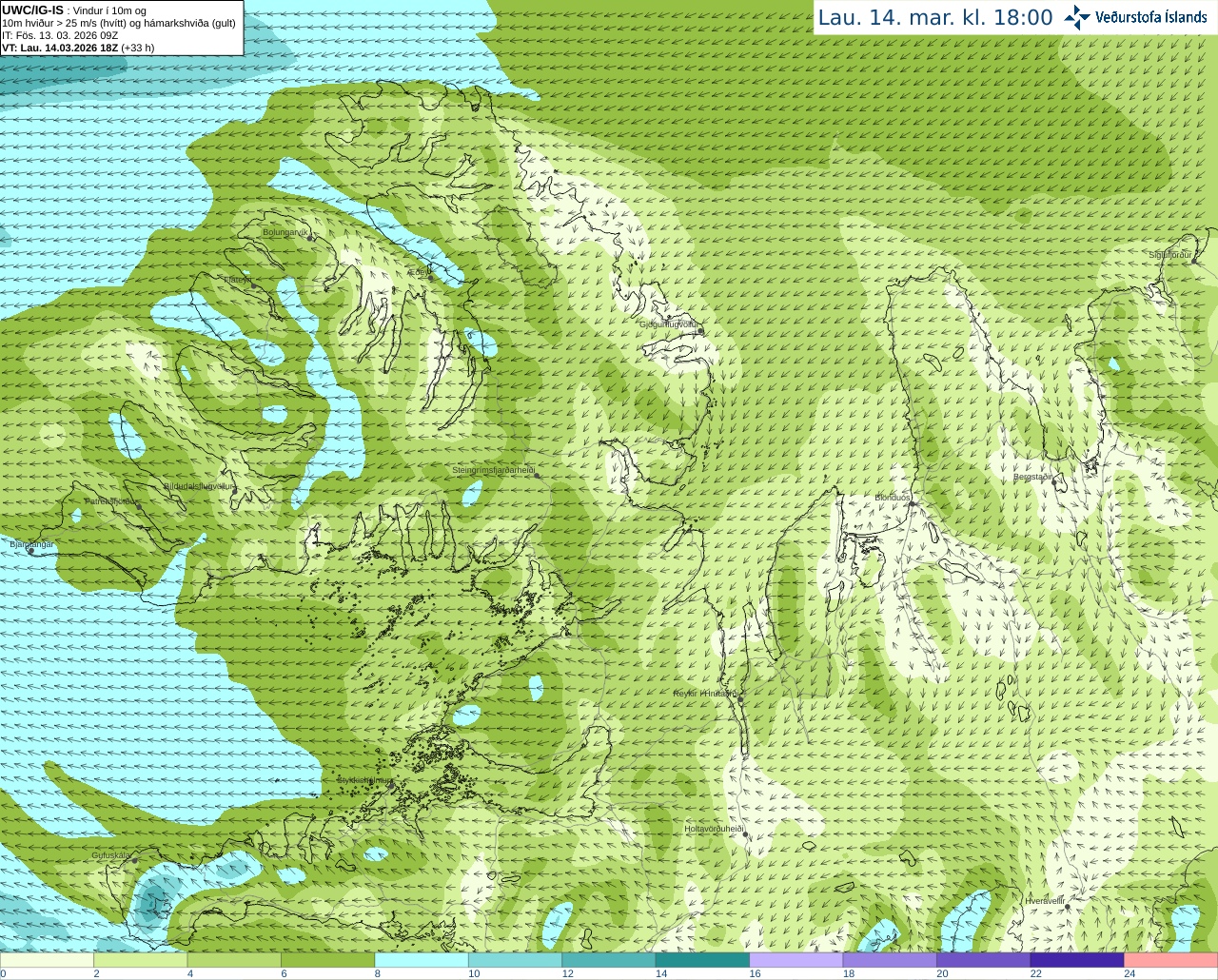This screenshot has width=1218, height=980.
Task: Click the legend value 24
Action: coord(1130,973)
